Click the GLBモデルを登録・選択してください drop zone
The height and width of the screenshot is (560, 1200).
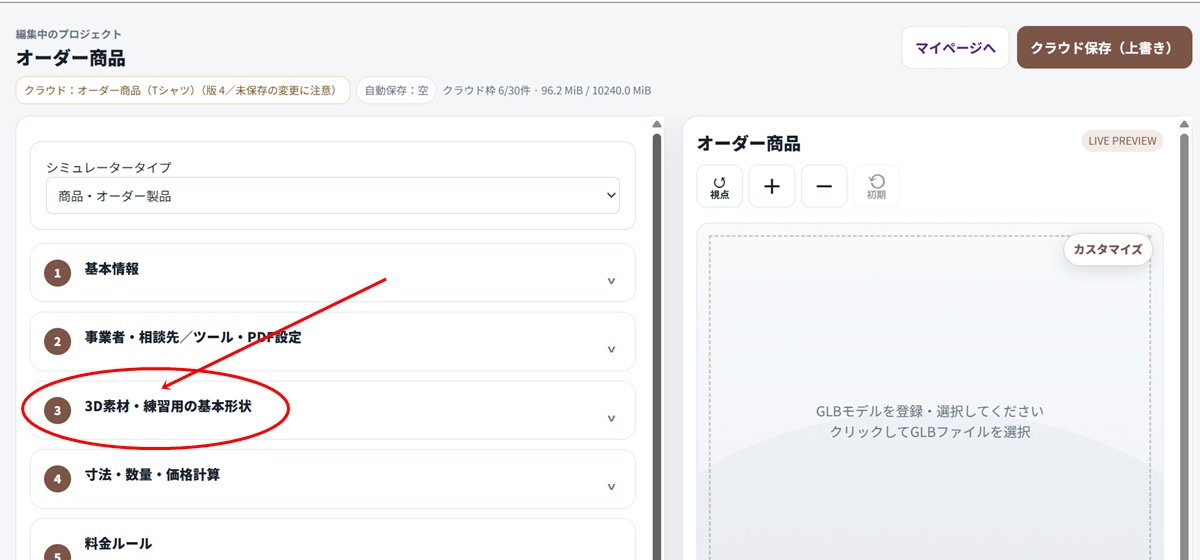(x=930, y=398)
